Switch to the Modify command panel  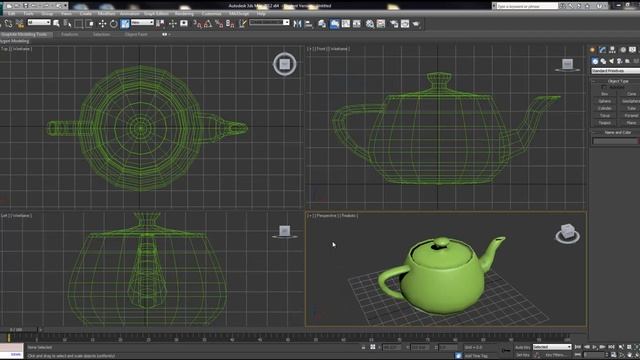tap(602, 50)
